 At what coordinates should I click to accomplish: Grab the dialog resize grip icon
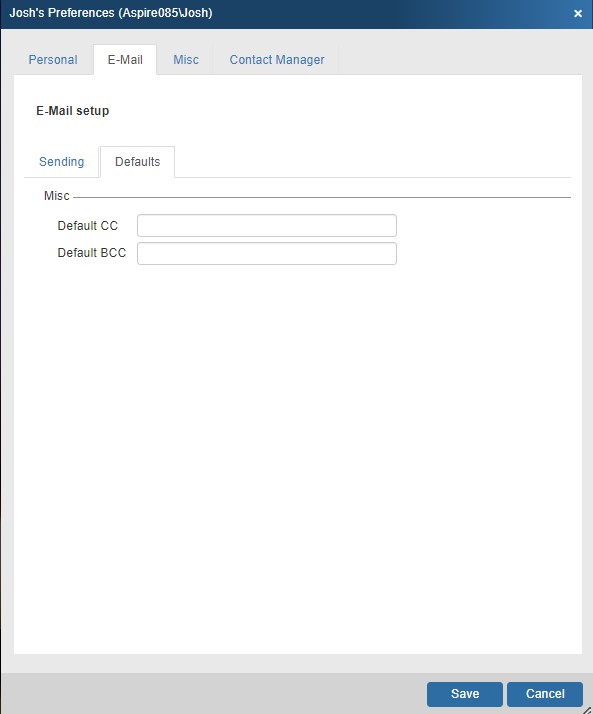pos(587,709)
